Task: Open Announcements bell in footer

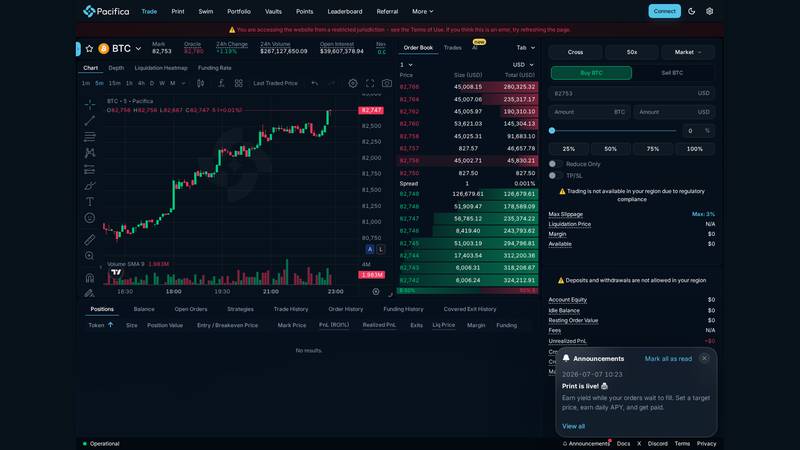Action: (x=586, y=444)
